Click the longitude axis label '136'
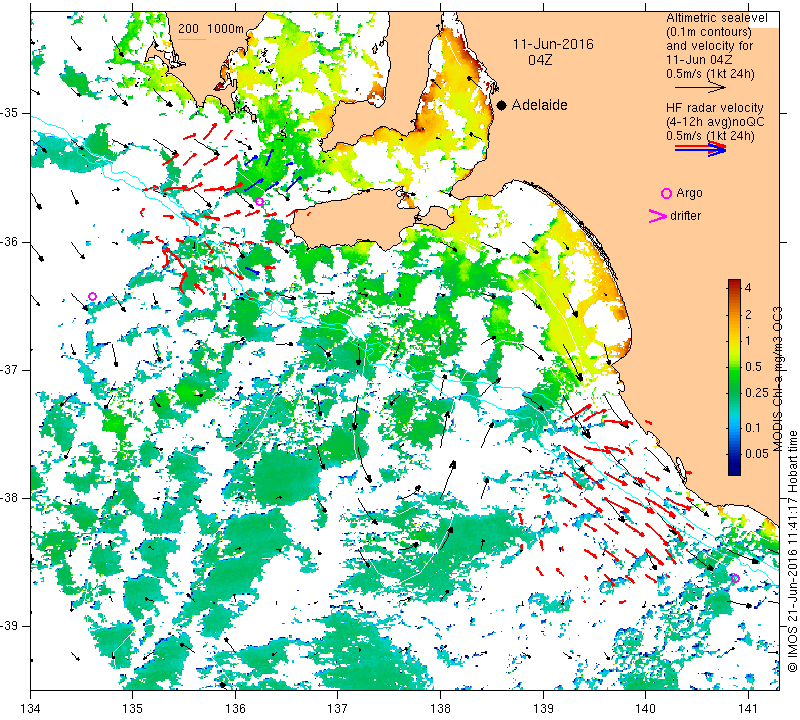The image size is (800, 720). (236, 709)
